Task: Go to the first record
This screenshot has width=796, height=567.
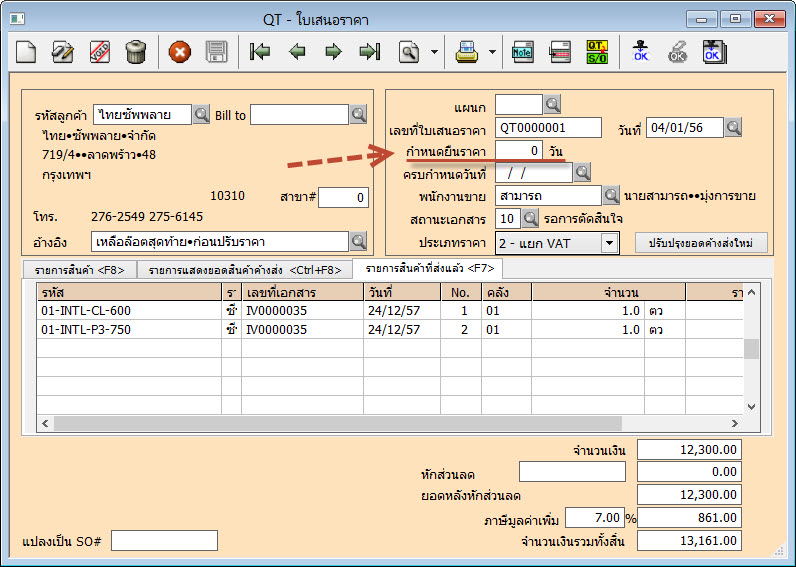Action: pyautogui.click(x=261, y=52)
